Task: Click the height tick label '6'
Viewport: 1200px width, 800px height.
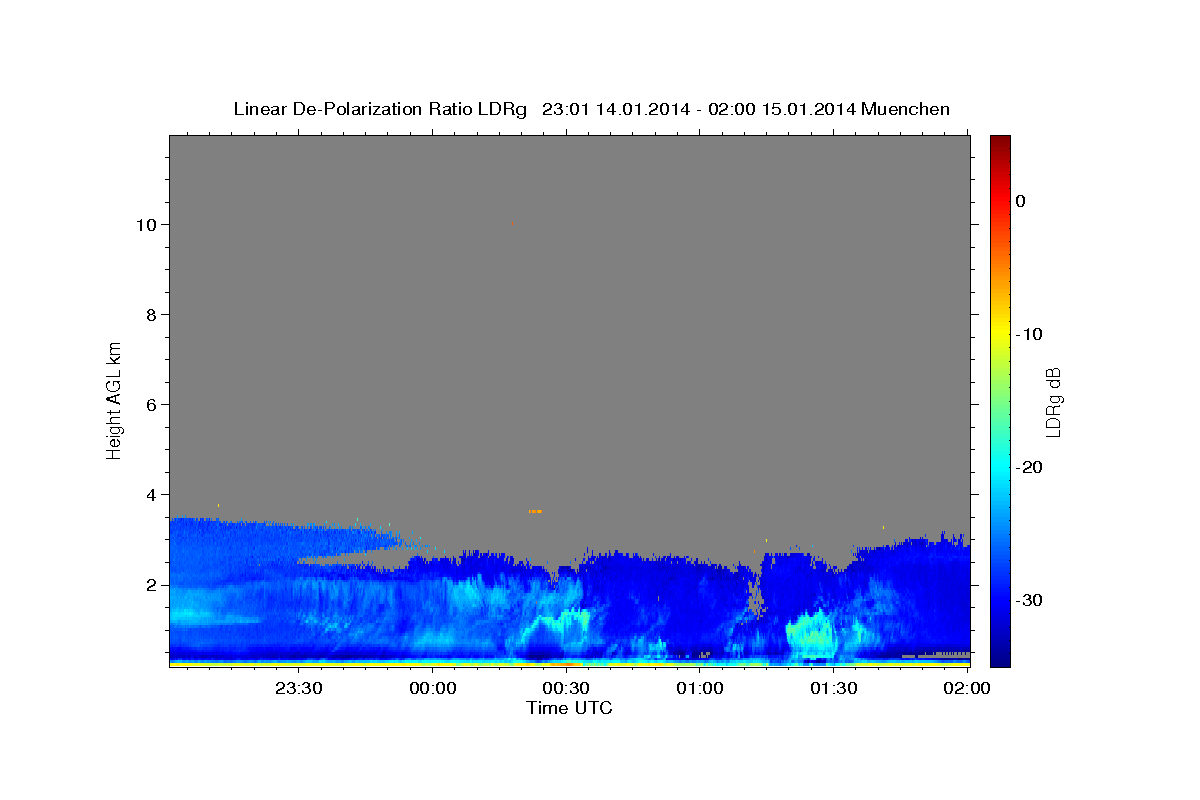Action: (152, 405)
